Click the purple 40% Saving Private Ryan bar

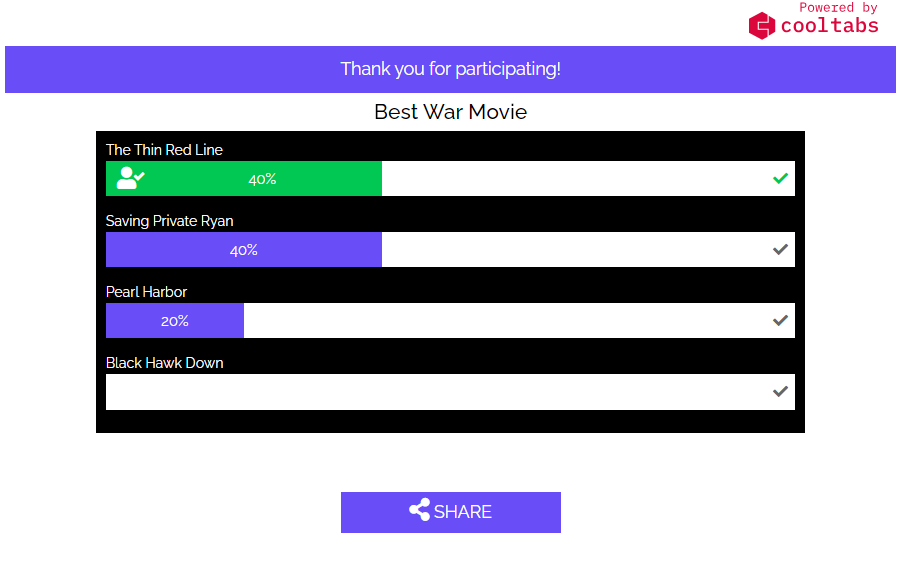click(x=244, y=250)
